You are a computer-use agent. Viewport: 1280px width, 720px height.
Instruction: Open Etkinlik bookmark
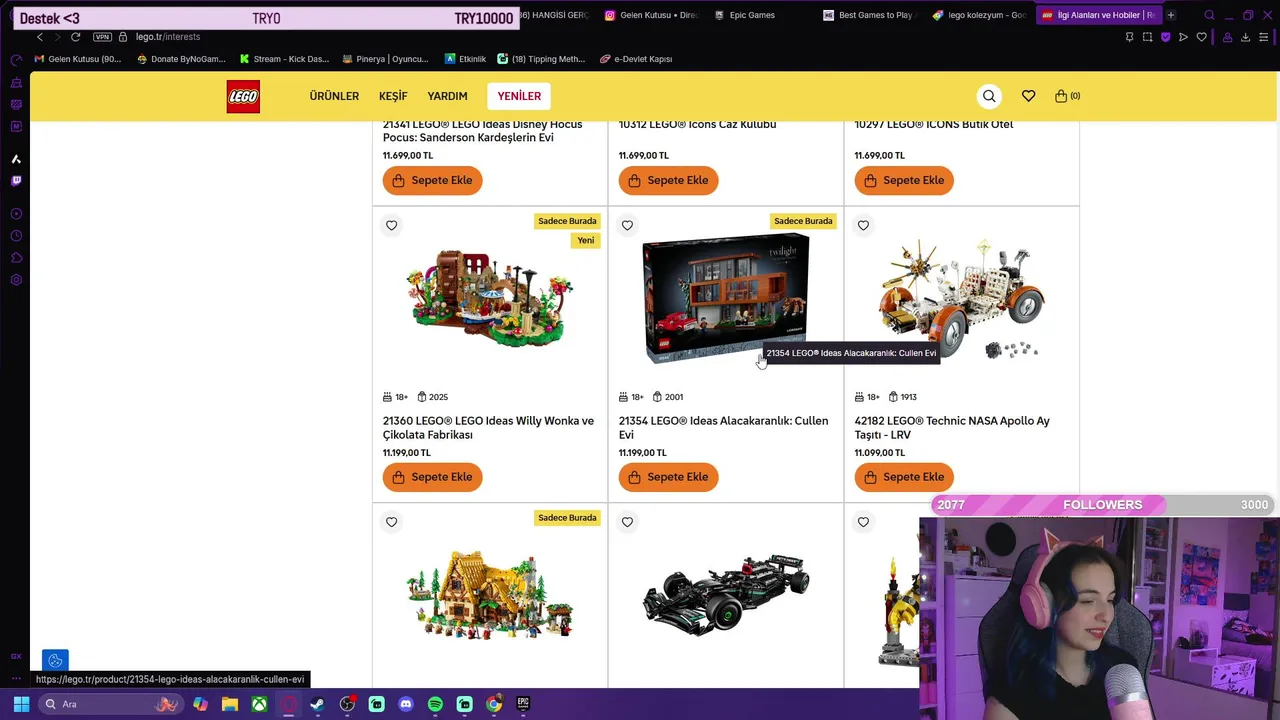click(x=465, y=59)
